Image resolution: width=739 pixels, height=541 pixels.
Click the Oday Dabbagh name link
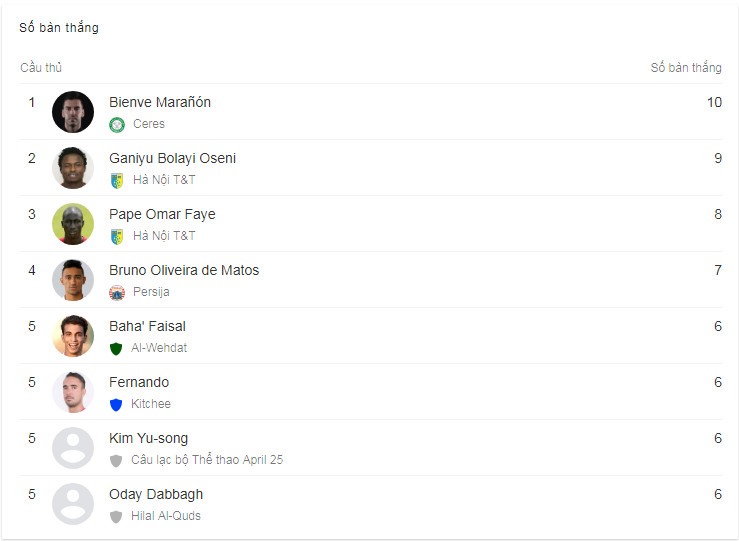pyautogui.click(x=156, y=494)
